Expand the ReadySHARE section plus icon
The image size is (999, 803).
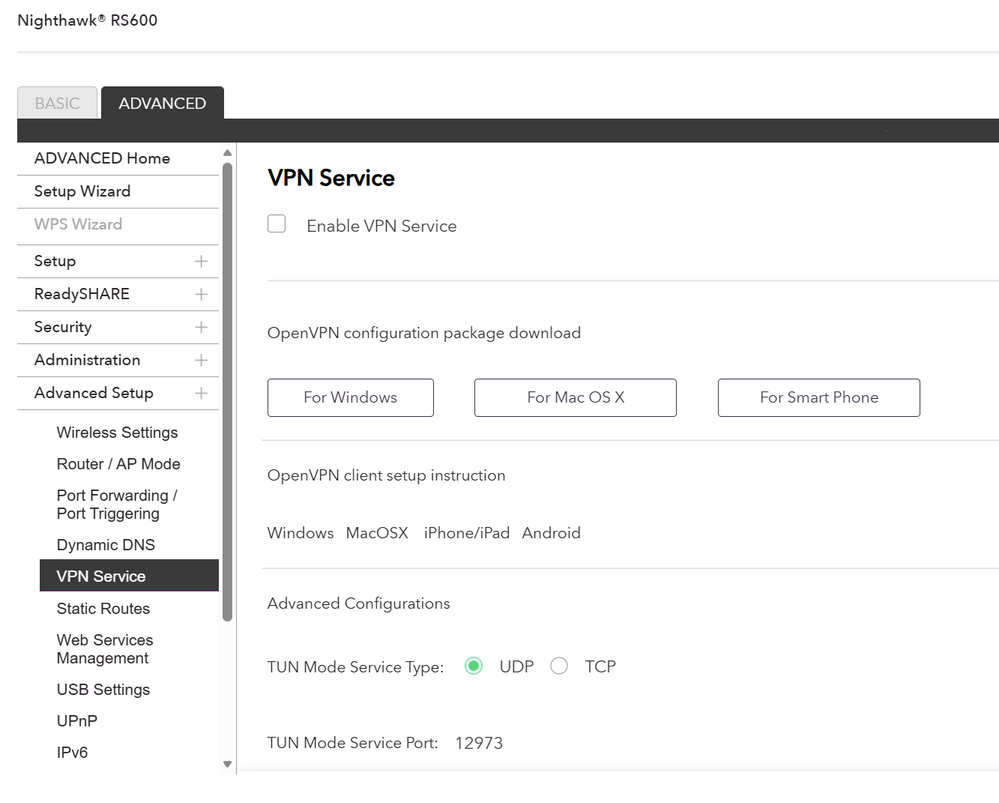click(201, 294)
